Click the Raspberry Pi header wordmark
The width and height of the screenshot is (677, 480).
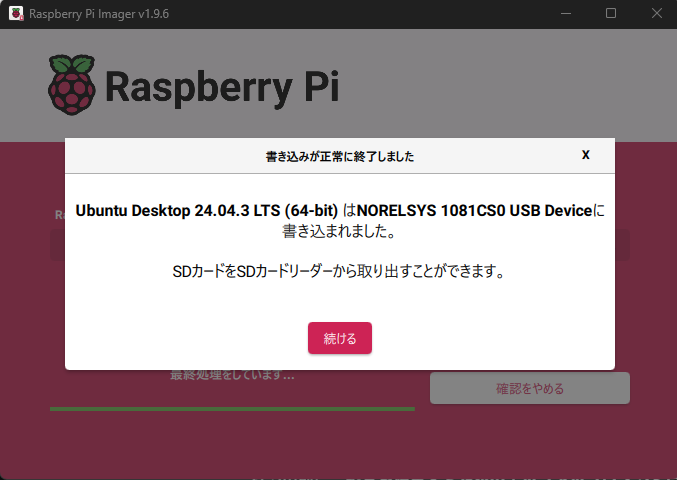(221, 87)
